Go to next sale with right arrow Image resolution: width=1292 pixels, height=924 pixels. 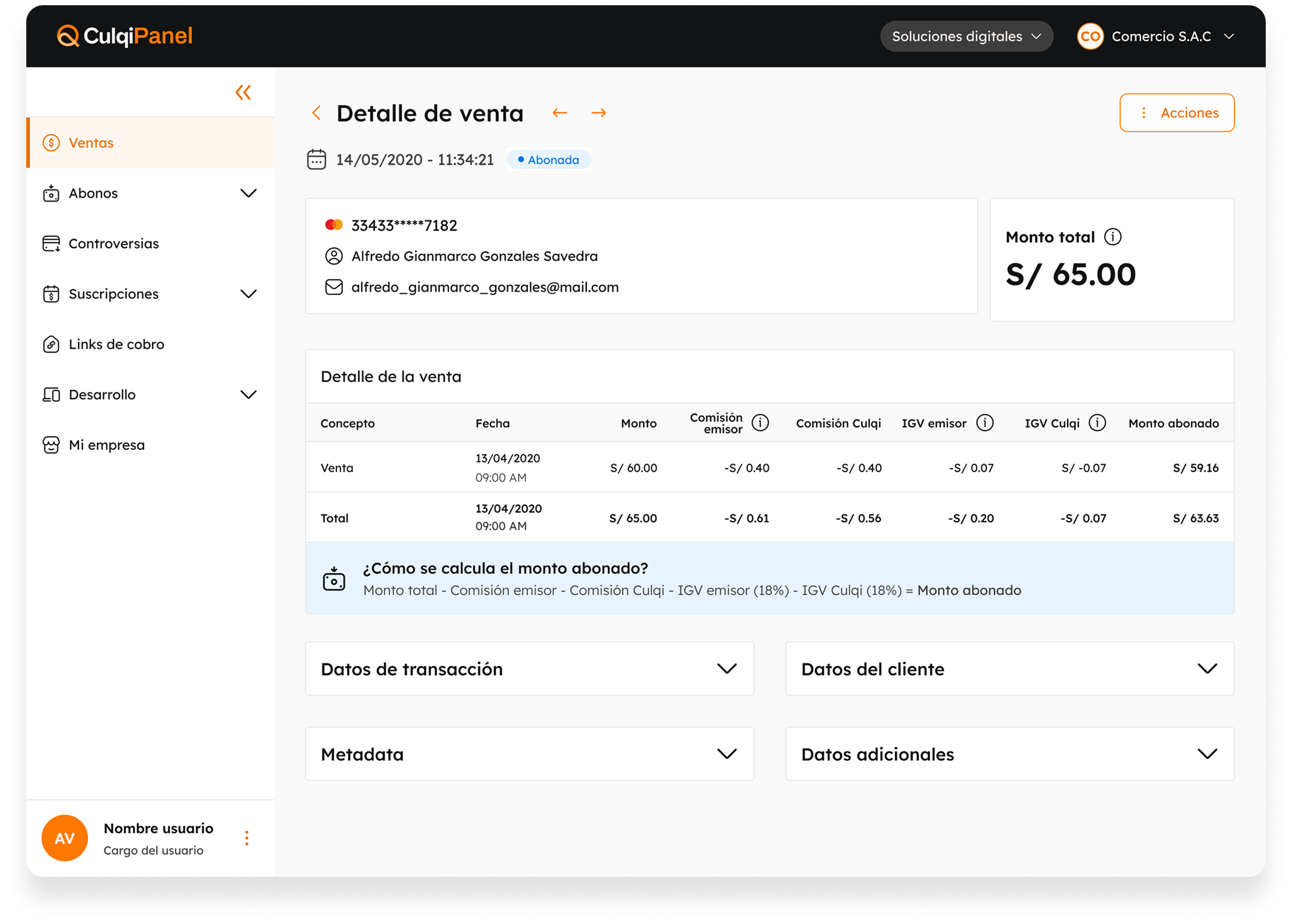click(598, 113)
